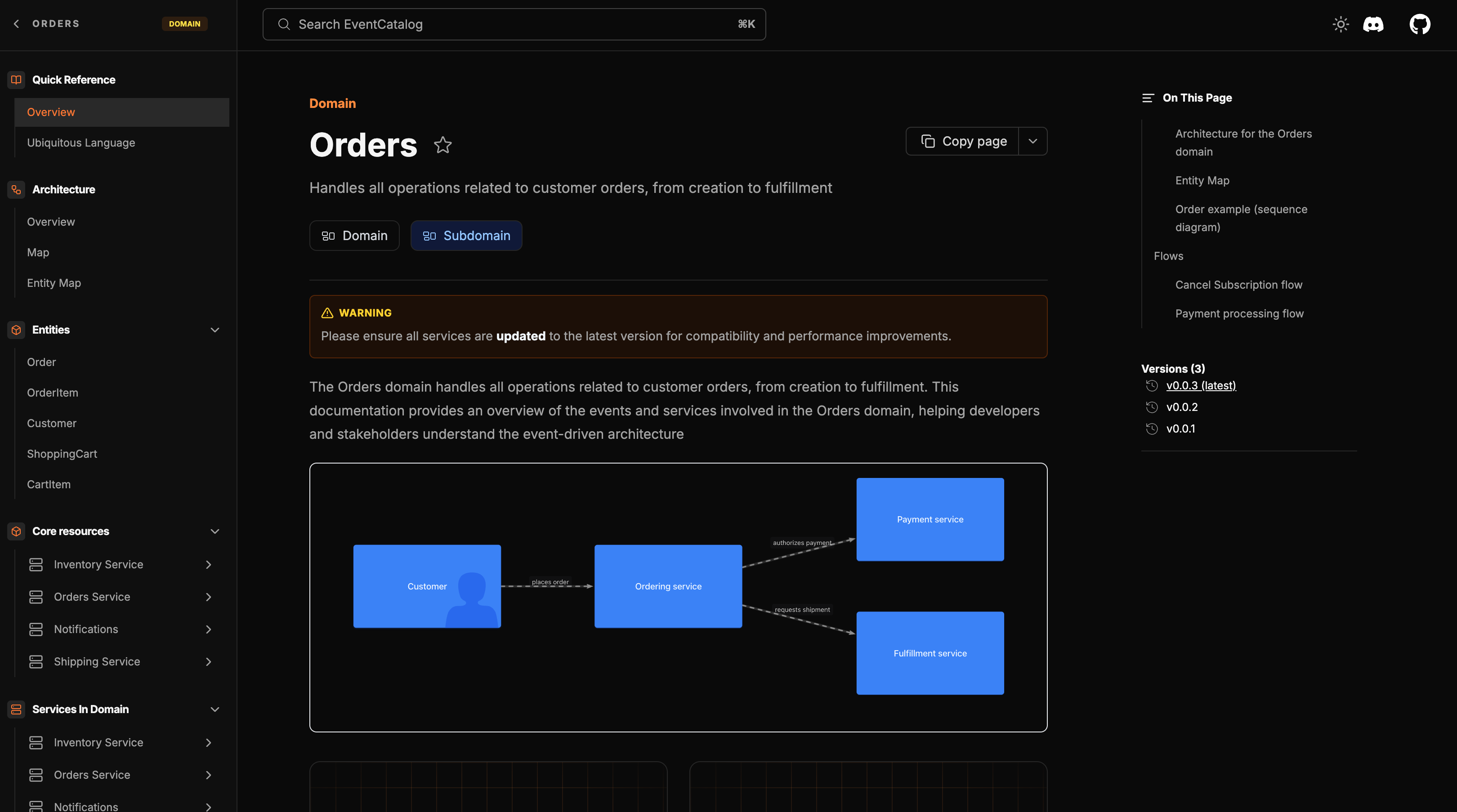Open the Copy page dropdown arrow
Screen dimensions: 1457x812
[1033, 141]
